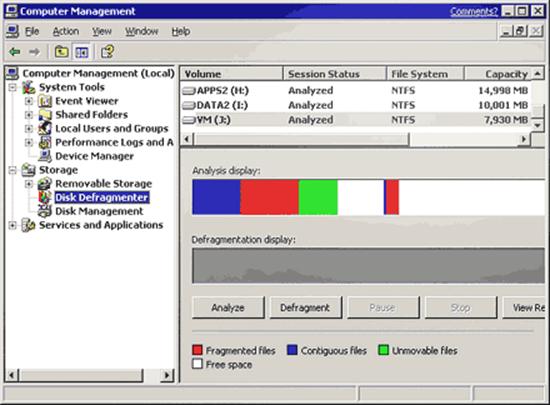Open the Action menu
The image size is (550, 405).
pos(66,32)
